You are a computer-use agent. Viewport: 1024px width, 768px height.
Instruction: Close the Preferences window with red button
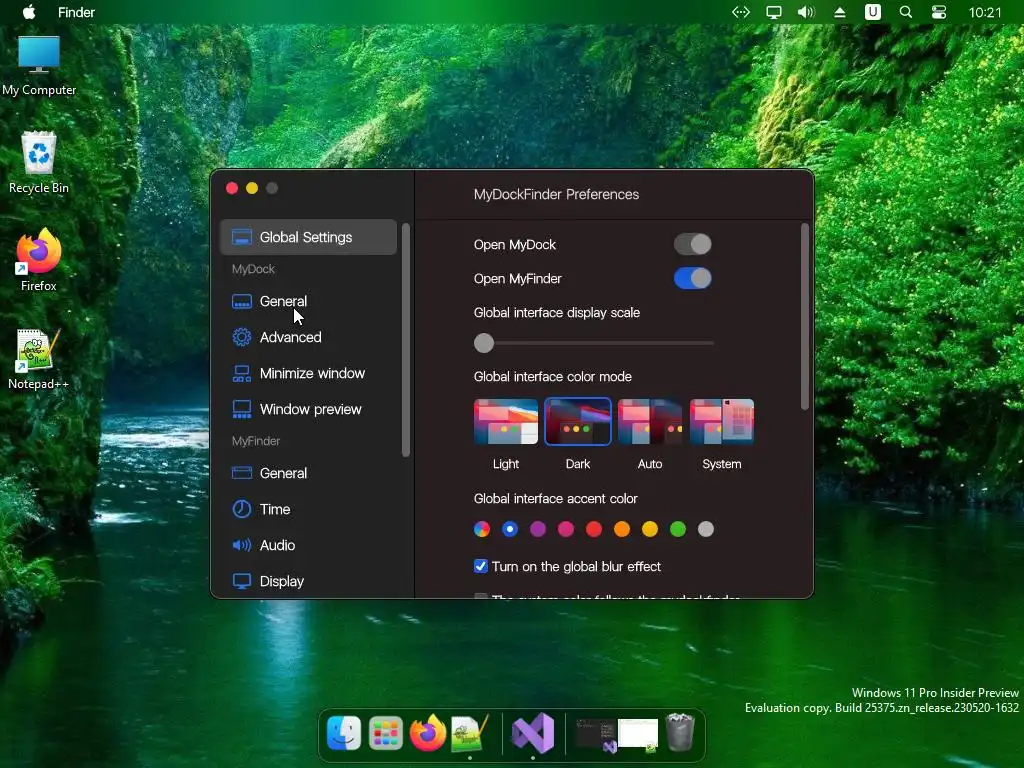pos(232,188)
